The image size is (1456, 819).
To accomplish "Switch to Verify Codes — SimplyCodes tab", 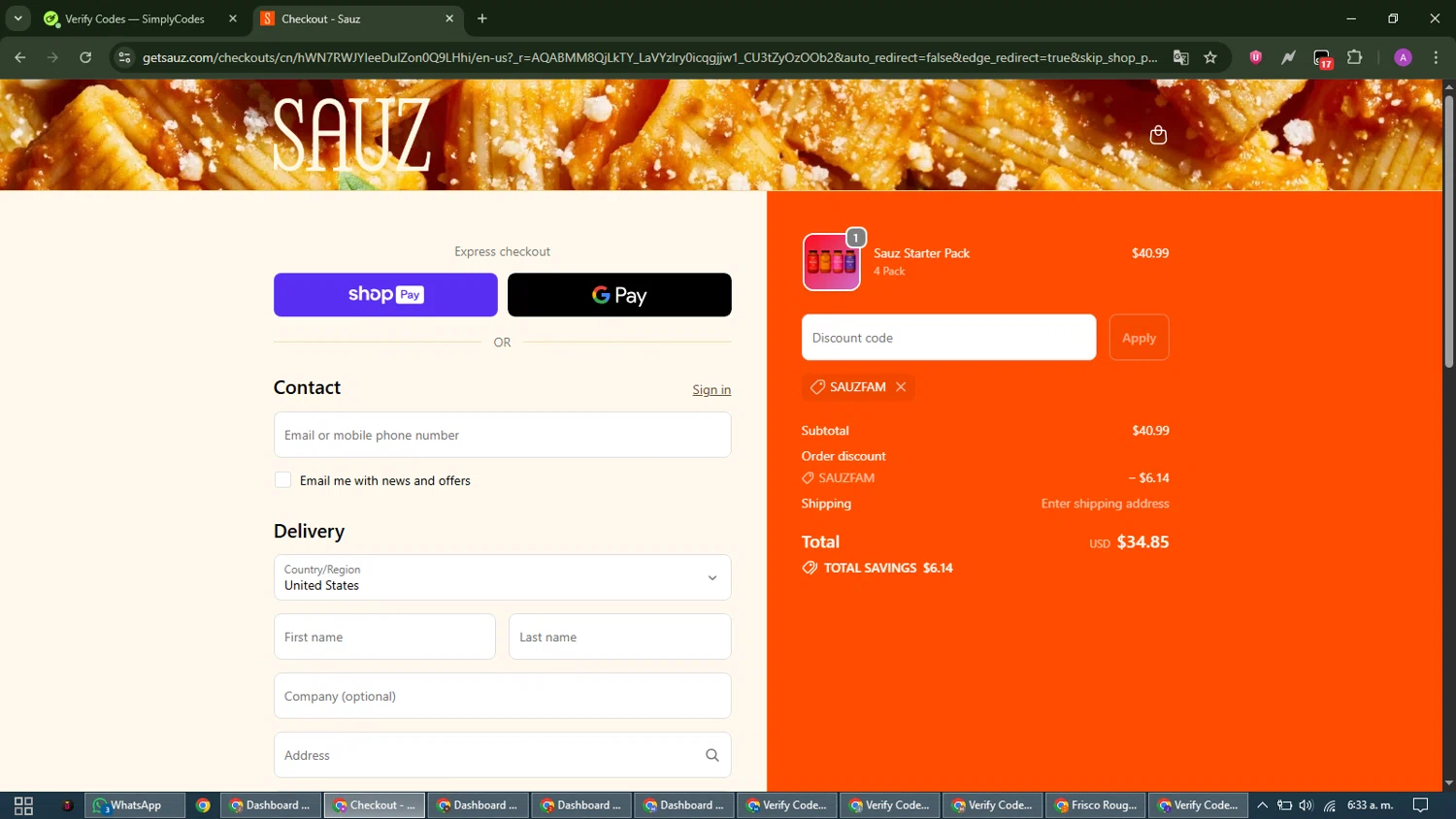I will click(142, 18).
